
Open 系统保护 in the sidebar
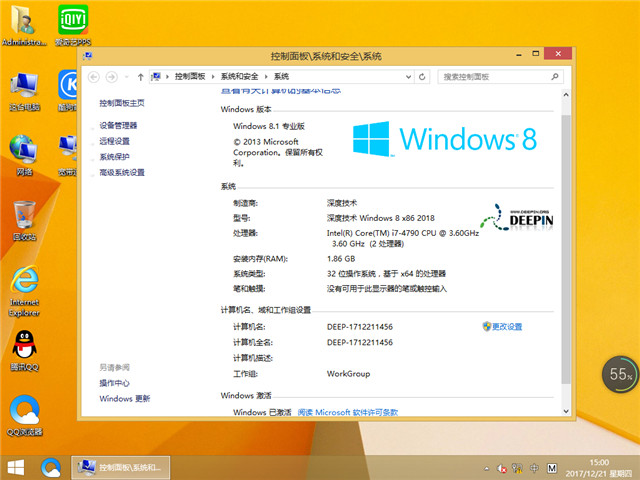[x=114, y=157]
